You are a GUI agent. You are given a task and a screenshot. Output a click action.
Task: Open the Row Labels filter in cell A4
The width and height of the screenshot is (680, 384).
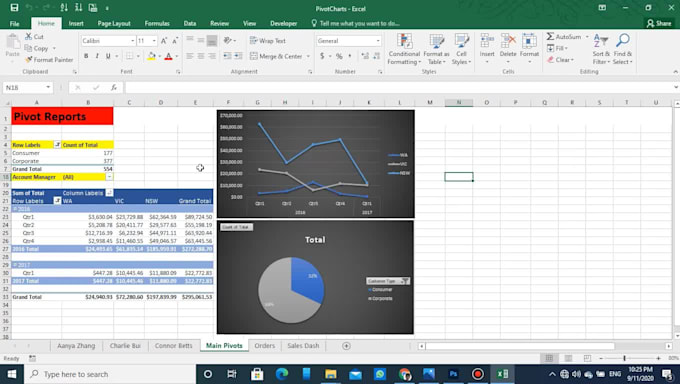coord(57,144)
